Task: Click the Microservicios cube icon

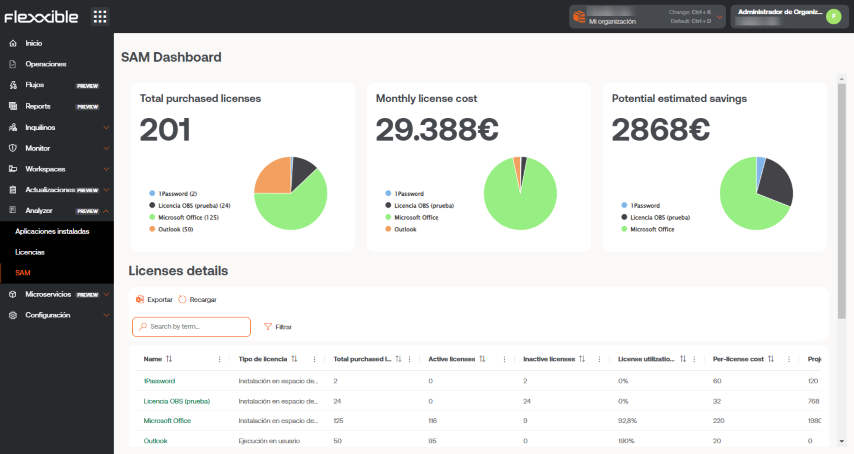Action: click(13, 294)
